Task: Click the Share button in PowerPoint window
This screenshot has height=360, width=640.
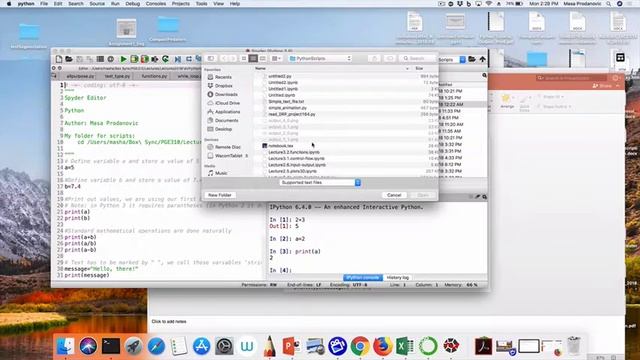Action: pyautogui.click(x=602, y=86)
